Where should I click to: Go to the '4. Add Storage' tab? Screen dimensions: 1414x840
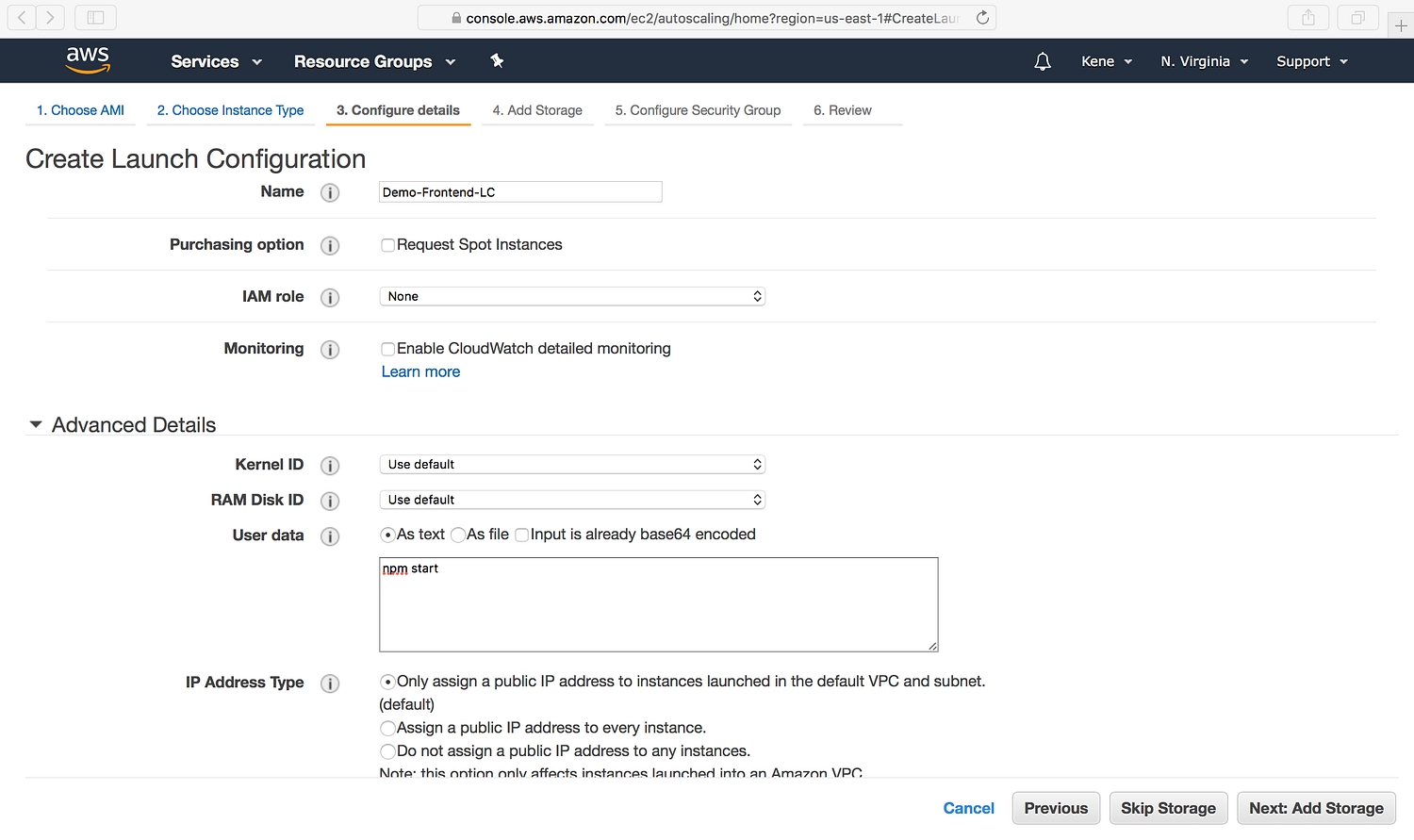pyautogui.click(x=537, y=110)
